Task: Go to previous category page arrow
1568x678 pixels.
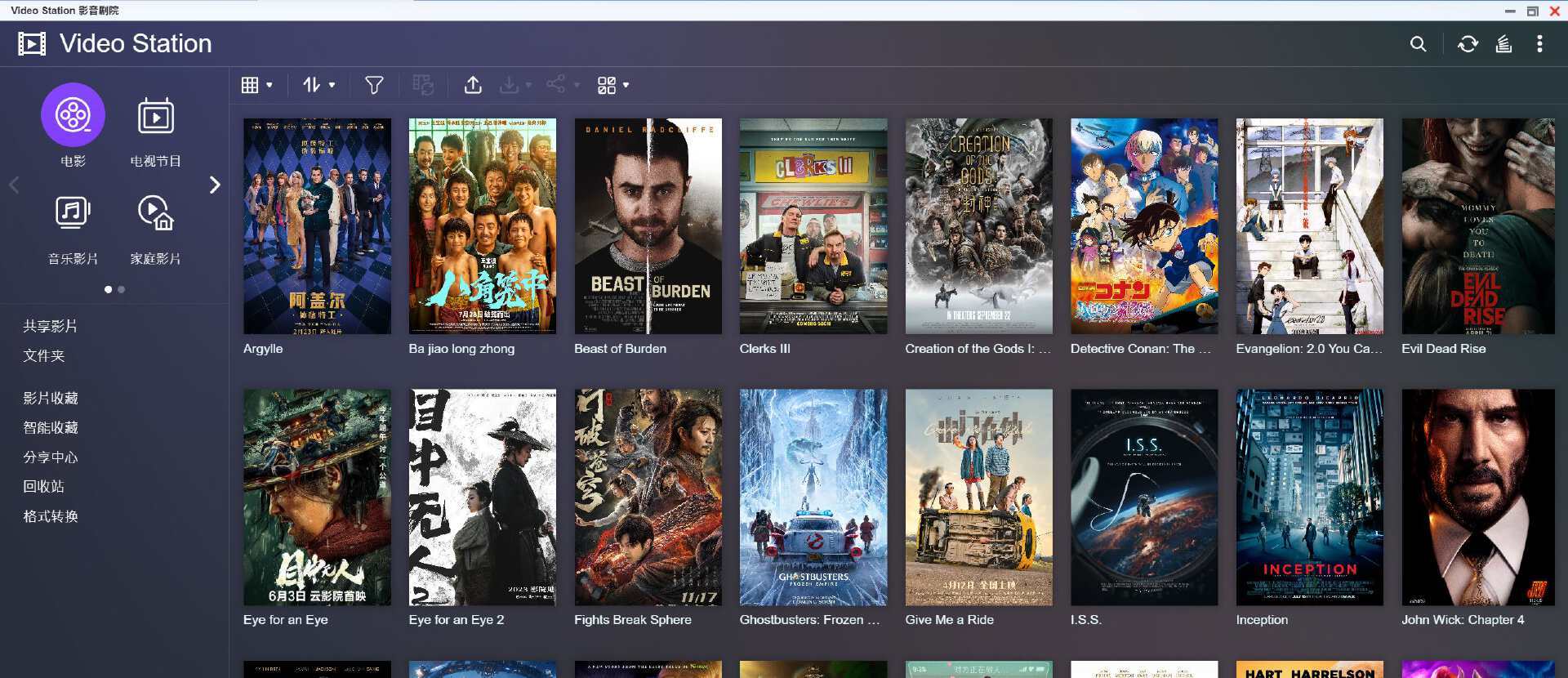Action: pyautogui.click(x=14, y=185)
